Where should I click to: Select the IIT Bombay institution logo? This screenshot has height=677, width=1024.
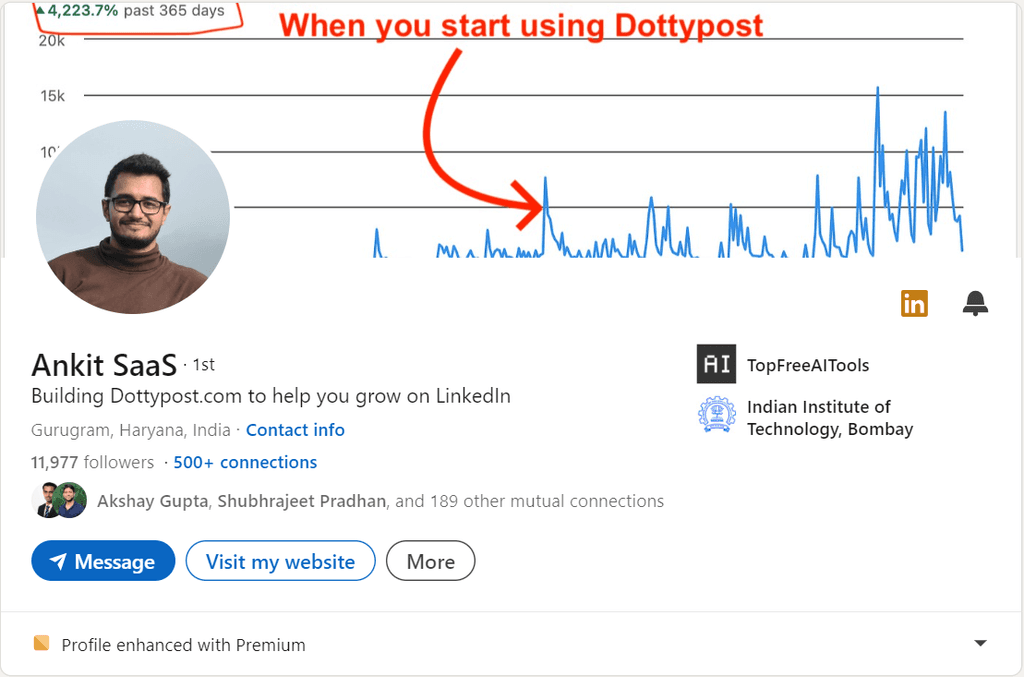716,416
